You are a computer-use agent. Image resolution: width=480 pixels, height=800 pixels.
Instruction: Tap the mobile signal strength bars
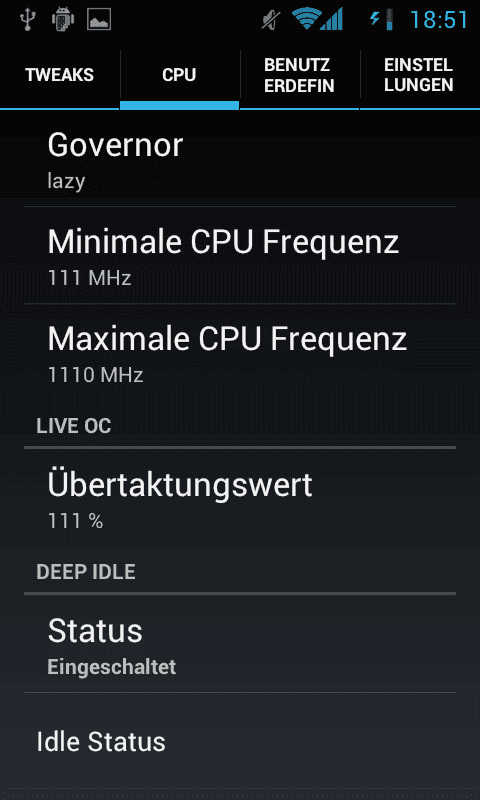click(x=333, y=20)
